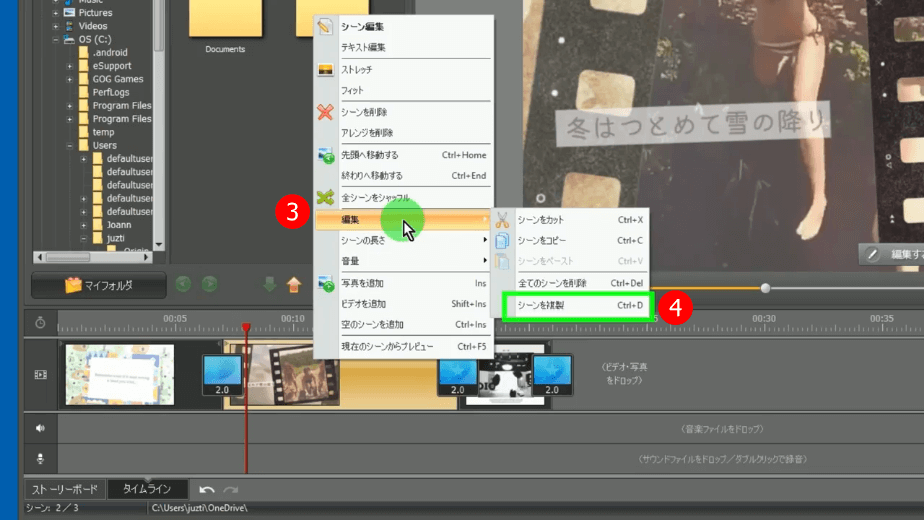
Task: Expand the GOG Games folder
Action: 70,79
